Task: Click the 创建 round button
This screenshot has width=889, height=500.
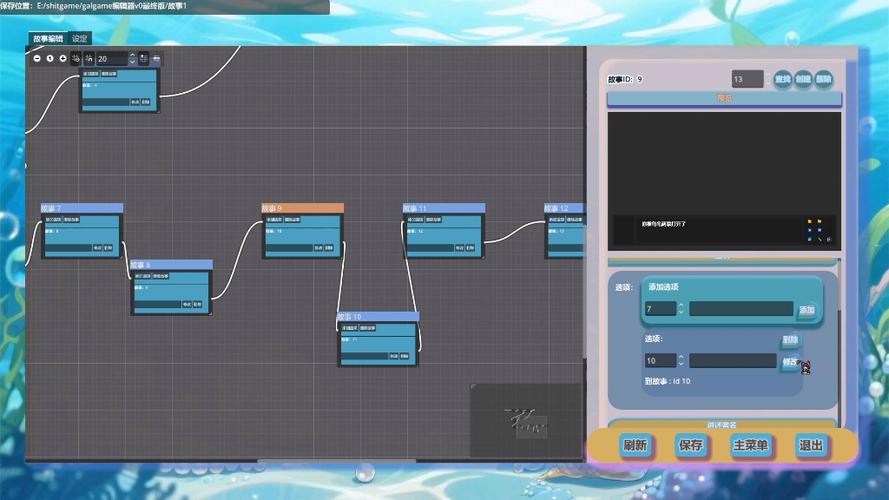Action: pyautogui.click(x=803, y=79)
